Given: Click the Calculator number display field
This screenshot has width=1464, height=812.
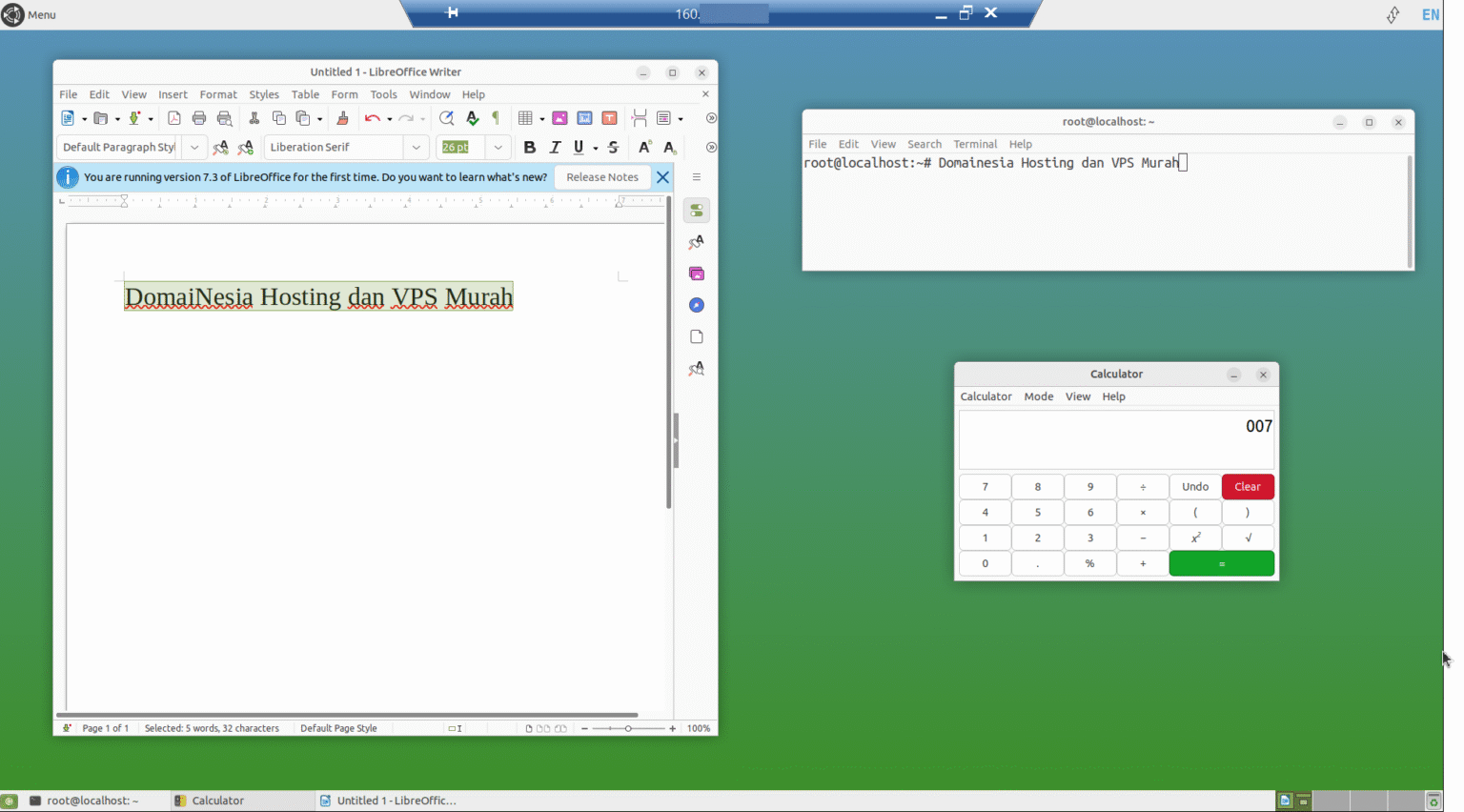Looking at the screenshot, I should tap(1116, 439).
